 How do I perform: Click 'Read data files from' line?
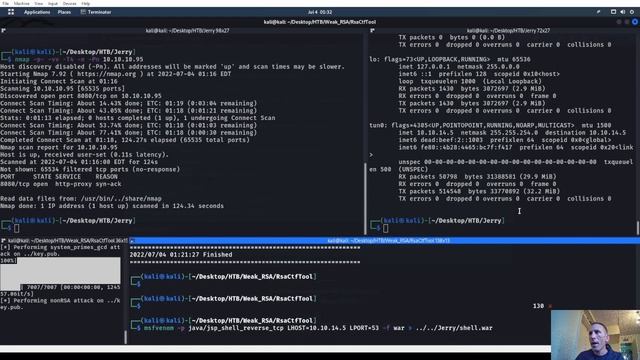[81, 199]
